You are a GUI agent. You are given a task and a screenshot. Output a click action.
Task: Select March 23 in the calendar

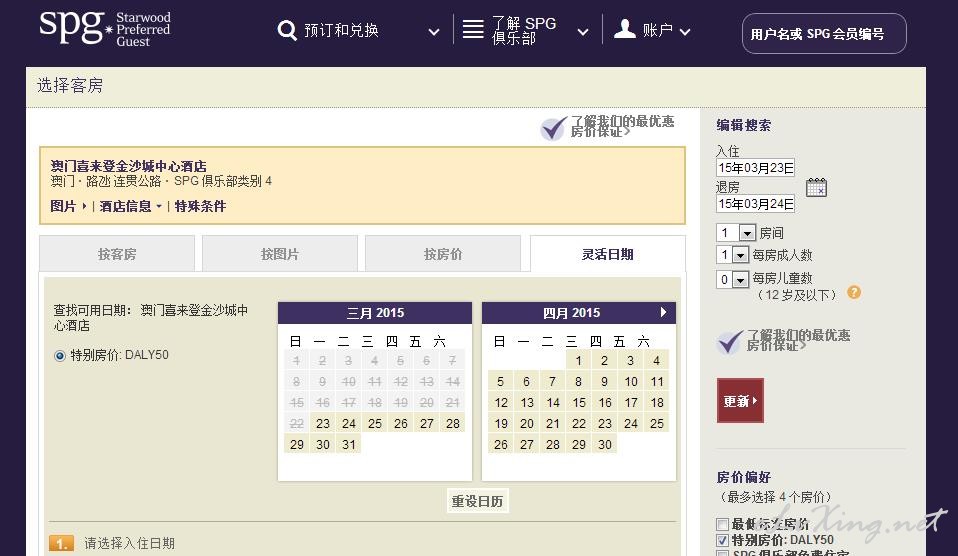[323, 423]
